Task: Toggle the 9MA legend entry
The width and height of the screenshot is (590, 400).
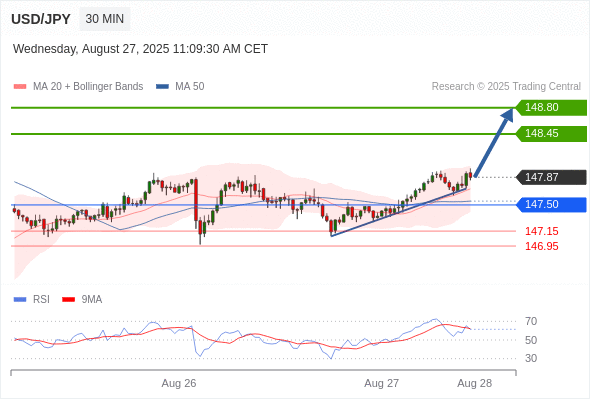Action: [82, 300]
